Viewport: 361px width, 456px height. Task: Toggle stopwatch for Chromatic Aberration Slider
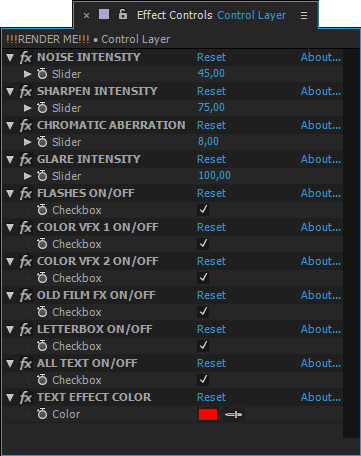[42, 142]
